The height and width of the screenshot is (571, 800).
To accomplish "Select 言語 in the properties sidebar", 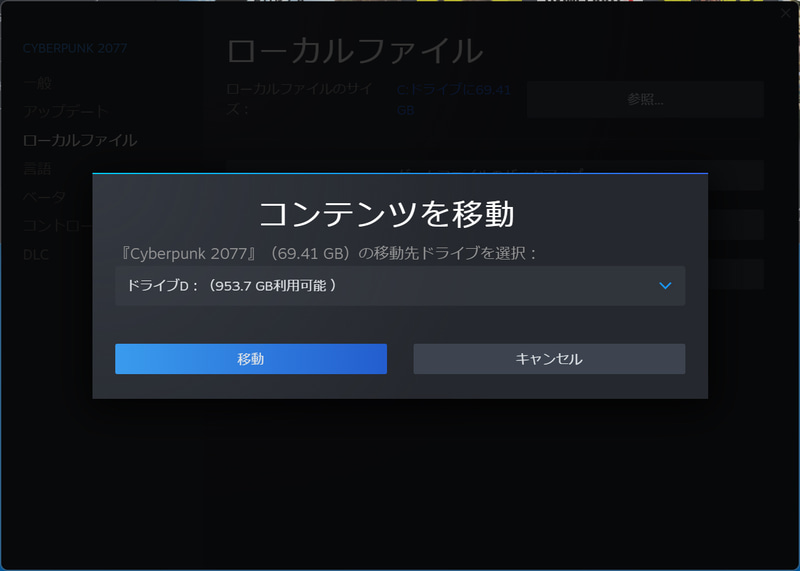I will tap(37, 168).
